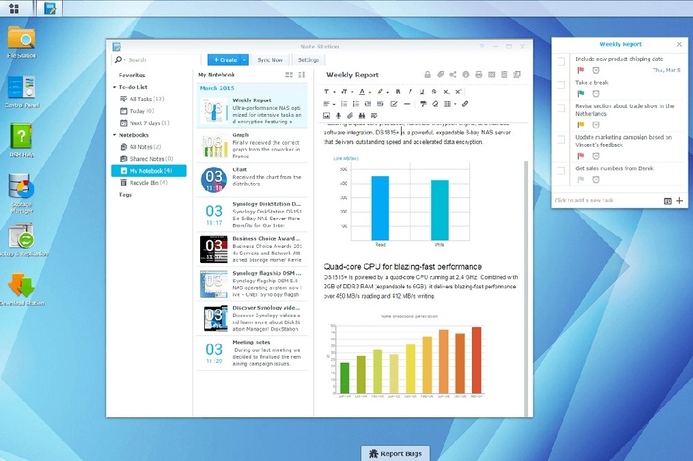Open note information icon
Viewport: 693px width, 461px height.
point(466,75)
